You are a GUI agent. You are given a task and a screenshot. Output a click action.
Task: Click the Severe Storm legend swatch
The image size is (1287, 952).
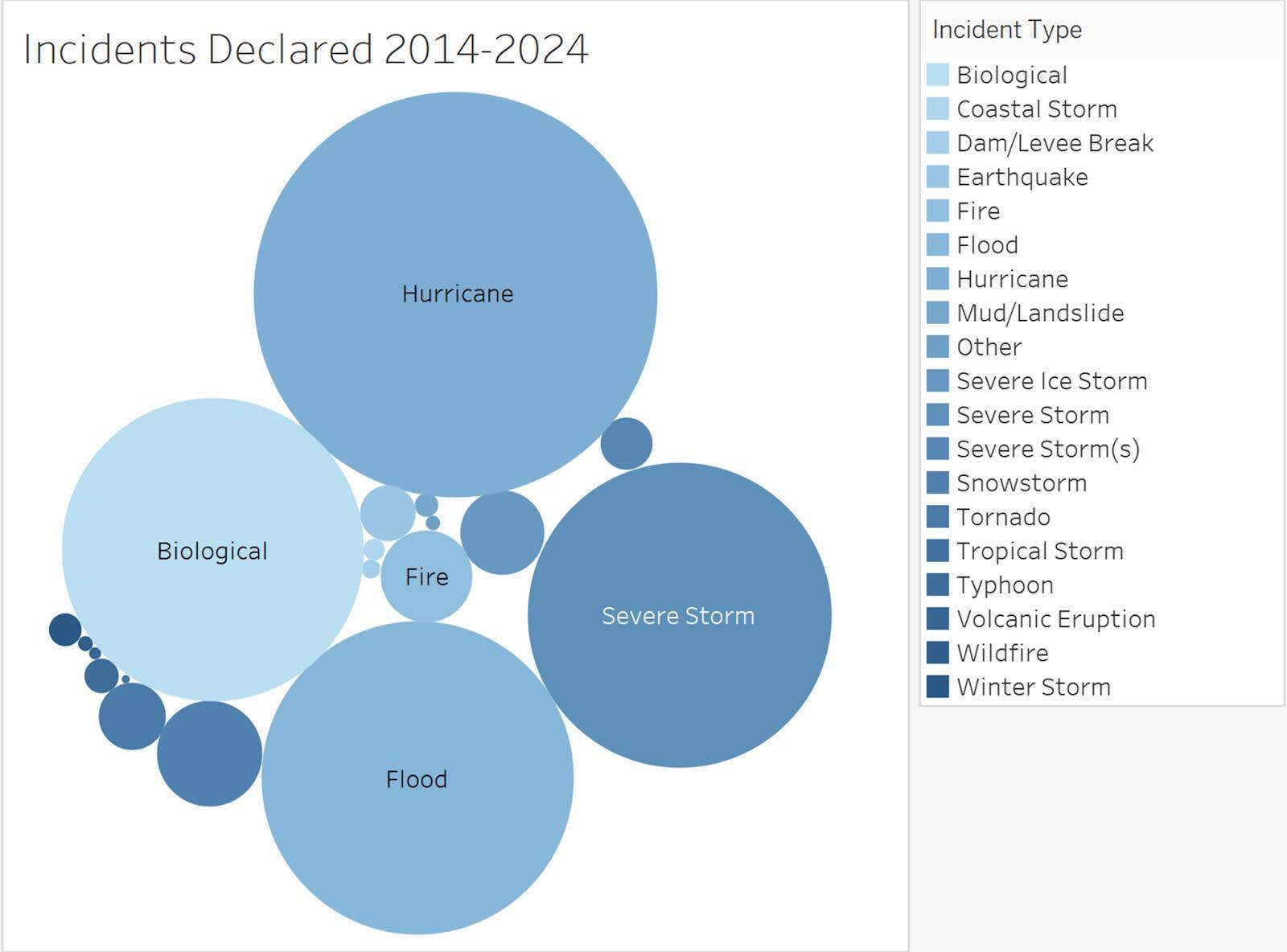click(937, 415)
